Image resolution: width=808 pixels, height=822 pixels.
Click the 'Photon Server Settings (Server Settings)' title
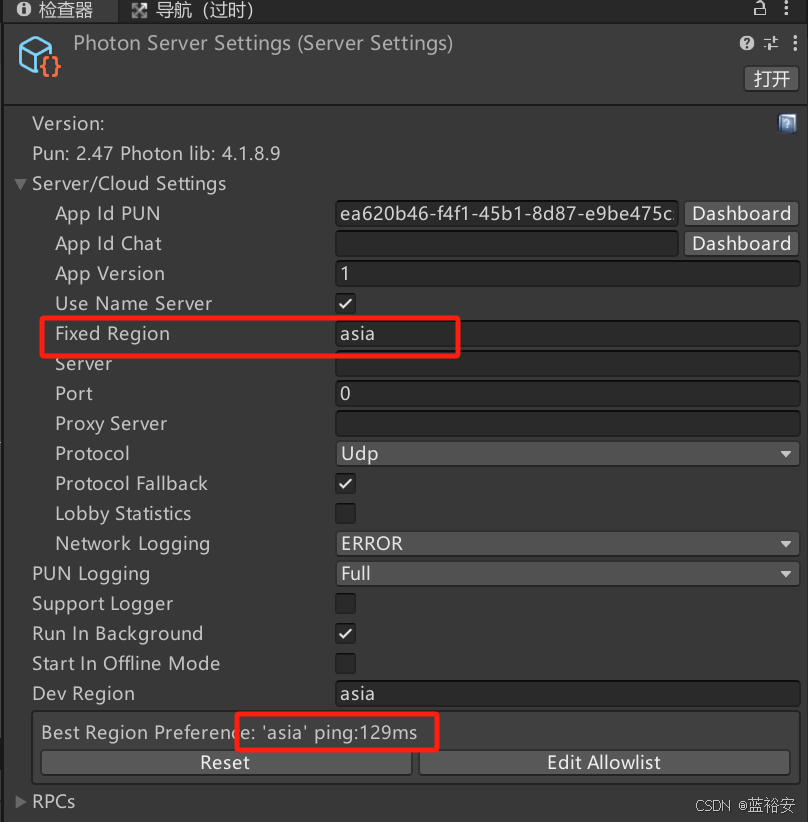coord(263,44)
